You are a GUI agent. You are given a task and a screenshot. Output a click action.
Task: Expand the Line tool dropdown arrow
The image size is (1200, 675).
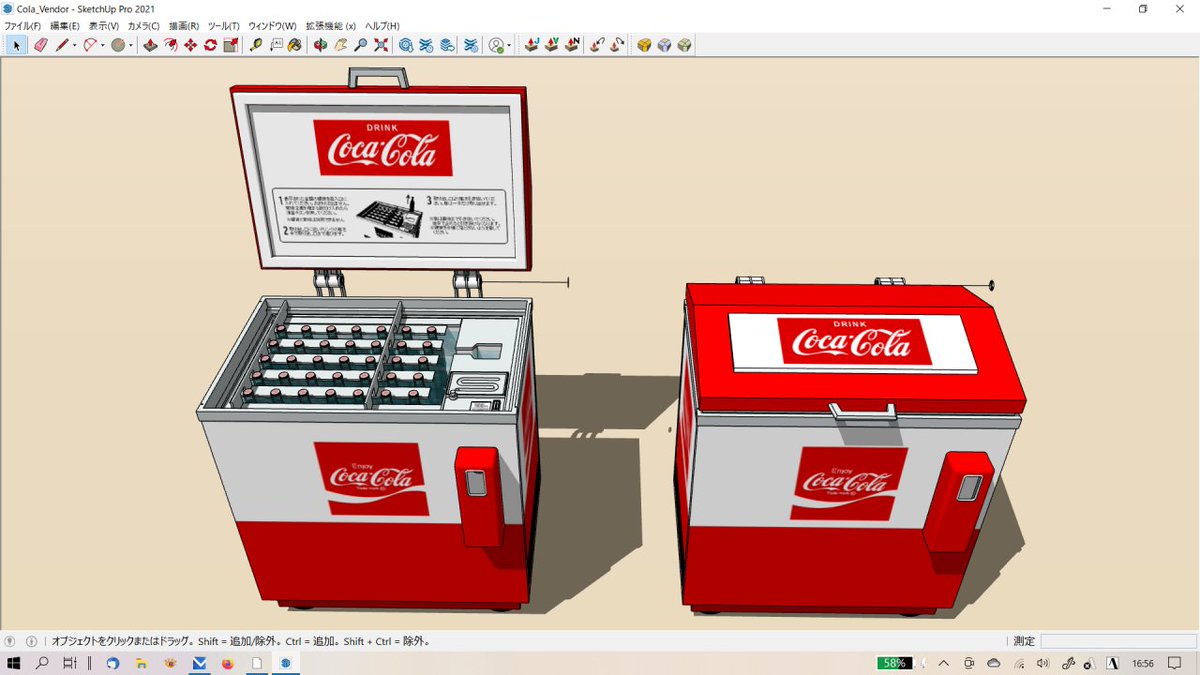coord(74,45)
